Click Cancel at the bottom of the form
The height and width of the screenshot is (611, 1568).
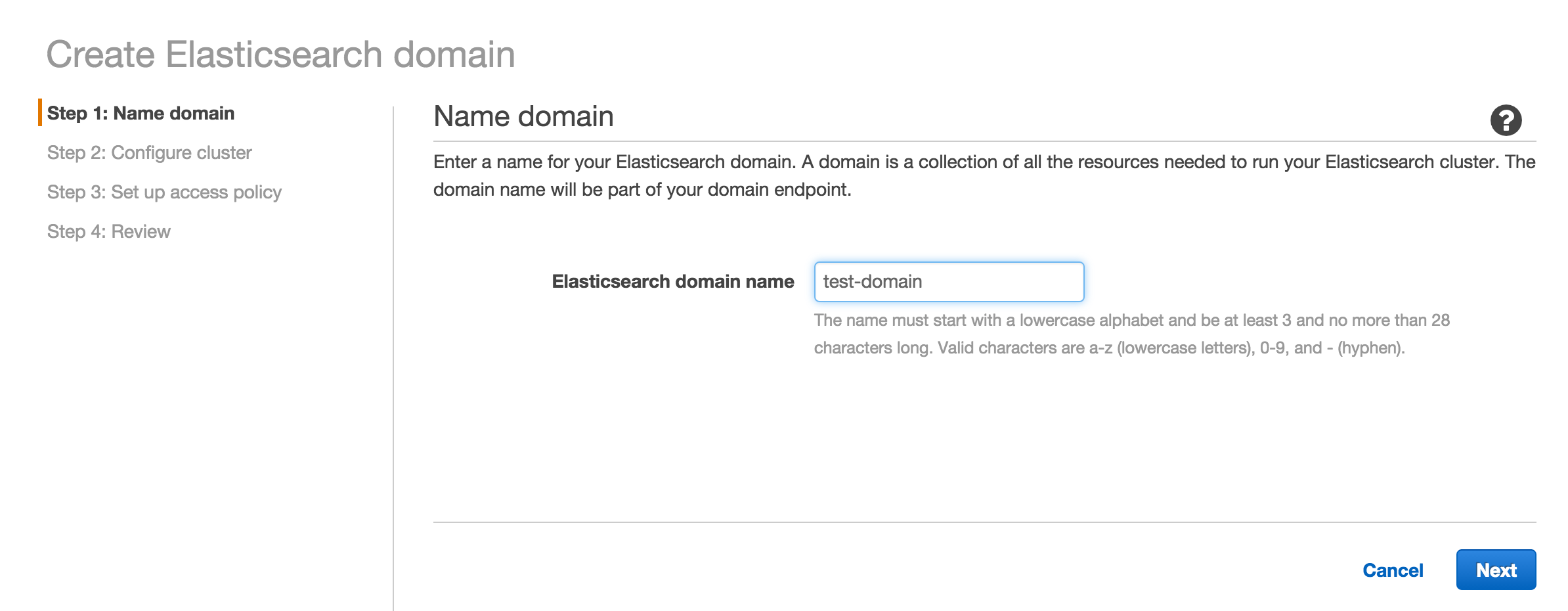click(x=1393, y=570)
